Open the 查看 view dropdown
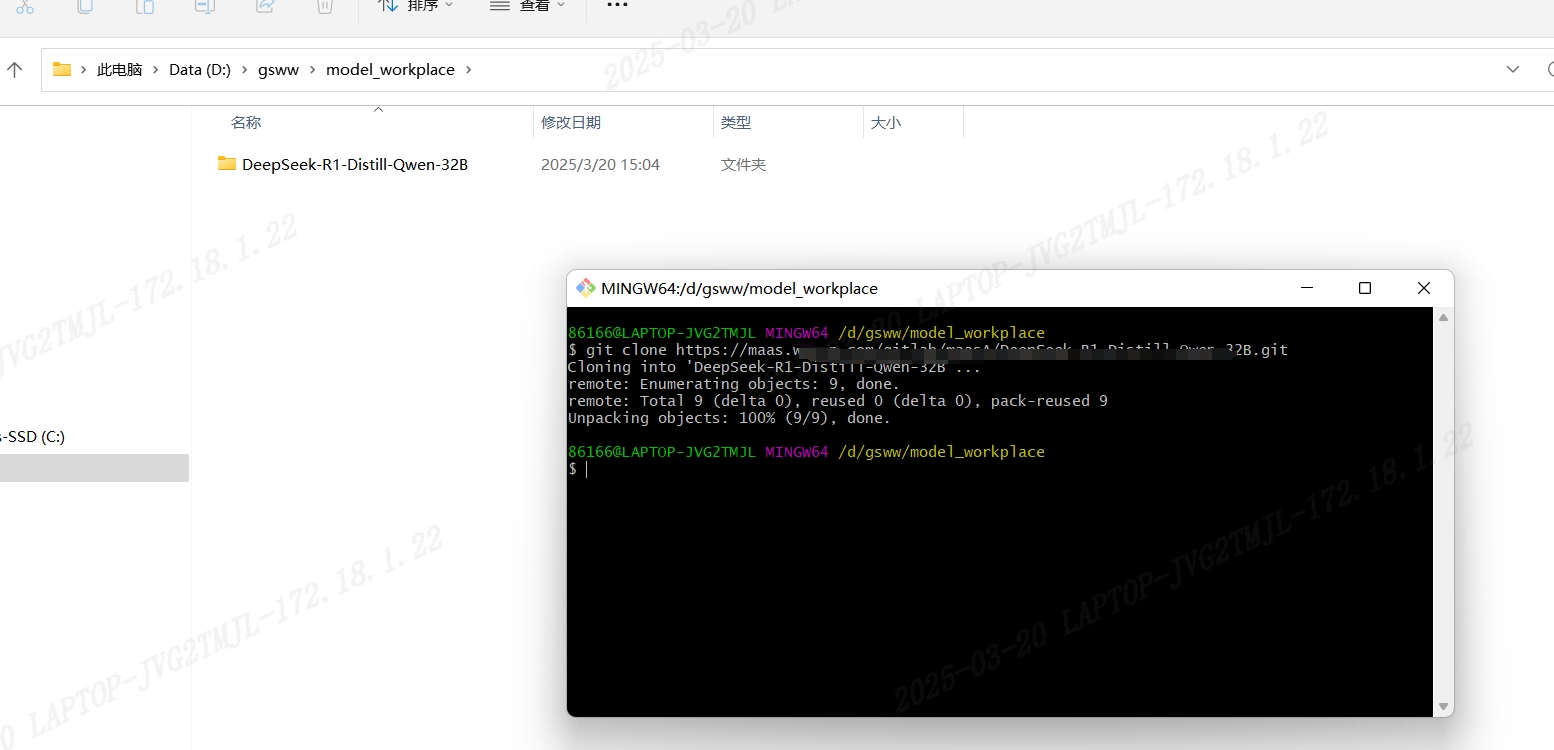The width and height of the screenshot is (1554, 750). coord(527,6)
